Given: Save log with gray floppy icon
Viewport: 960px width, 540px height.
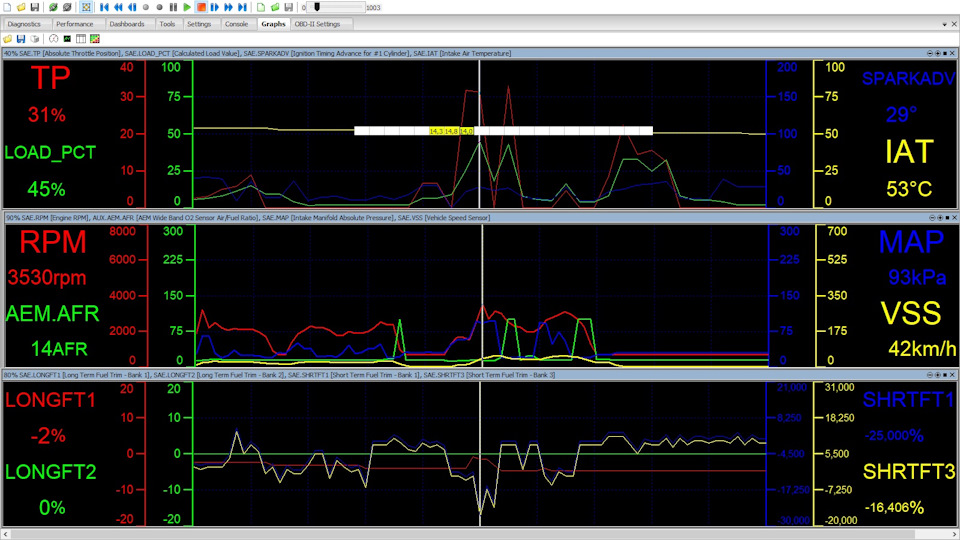Looking at the screenshot, I should click(288, 7).
